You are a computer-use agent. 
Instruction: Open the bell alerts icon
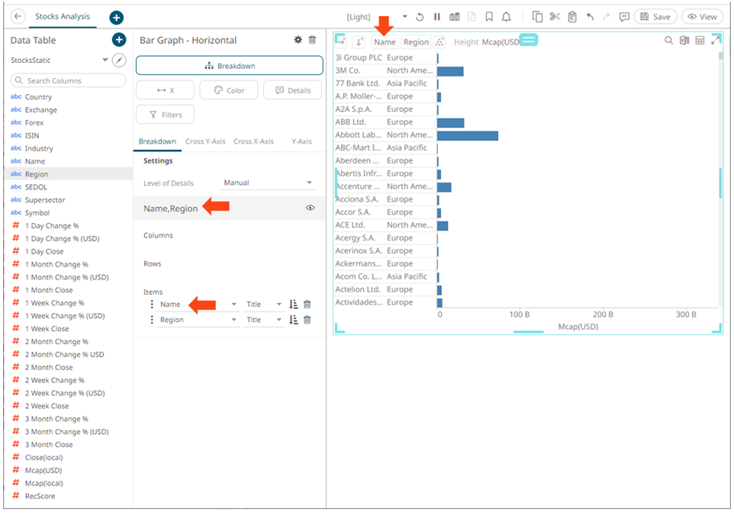(x=506, y=17)
